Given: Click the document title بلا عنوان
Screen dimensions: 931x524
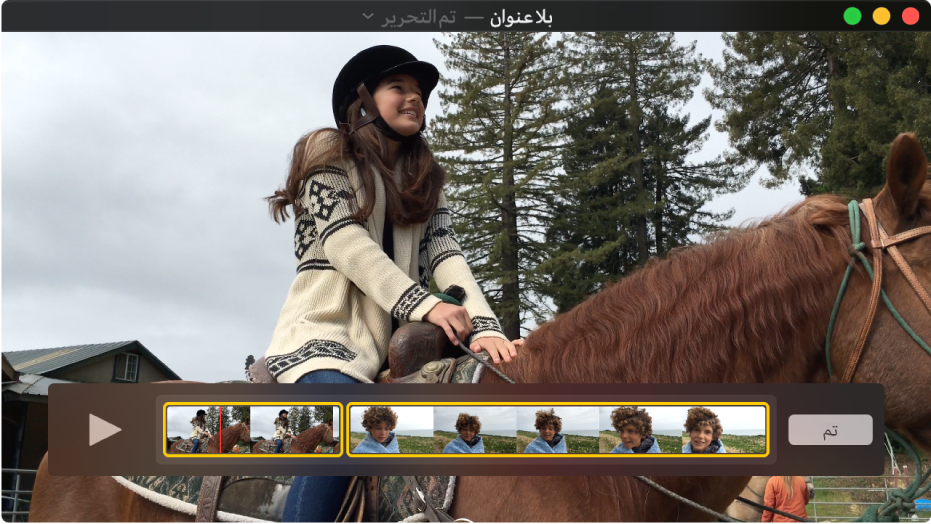Looking at the screenshot, I should (x=521, y=17).
